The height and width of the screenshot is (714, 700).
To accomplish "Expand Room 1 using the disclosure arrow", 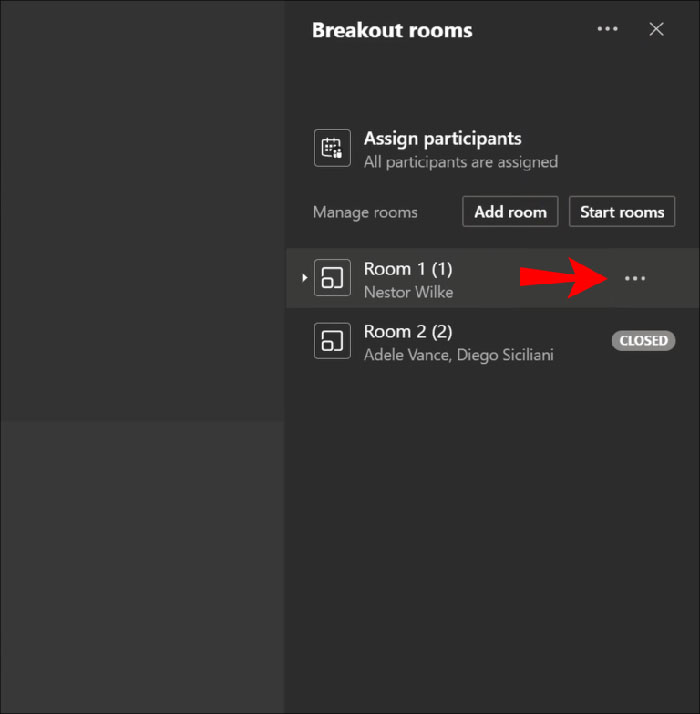I will [305, 278].
